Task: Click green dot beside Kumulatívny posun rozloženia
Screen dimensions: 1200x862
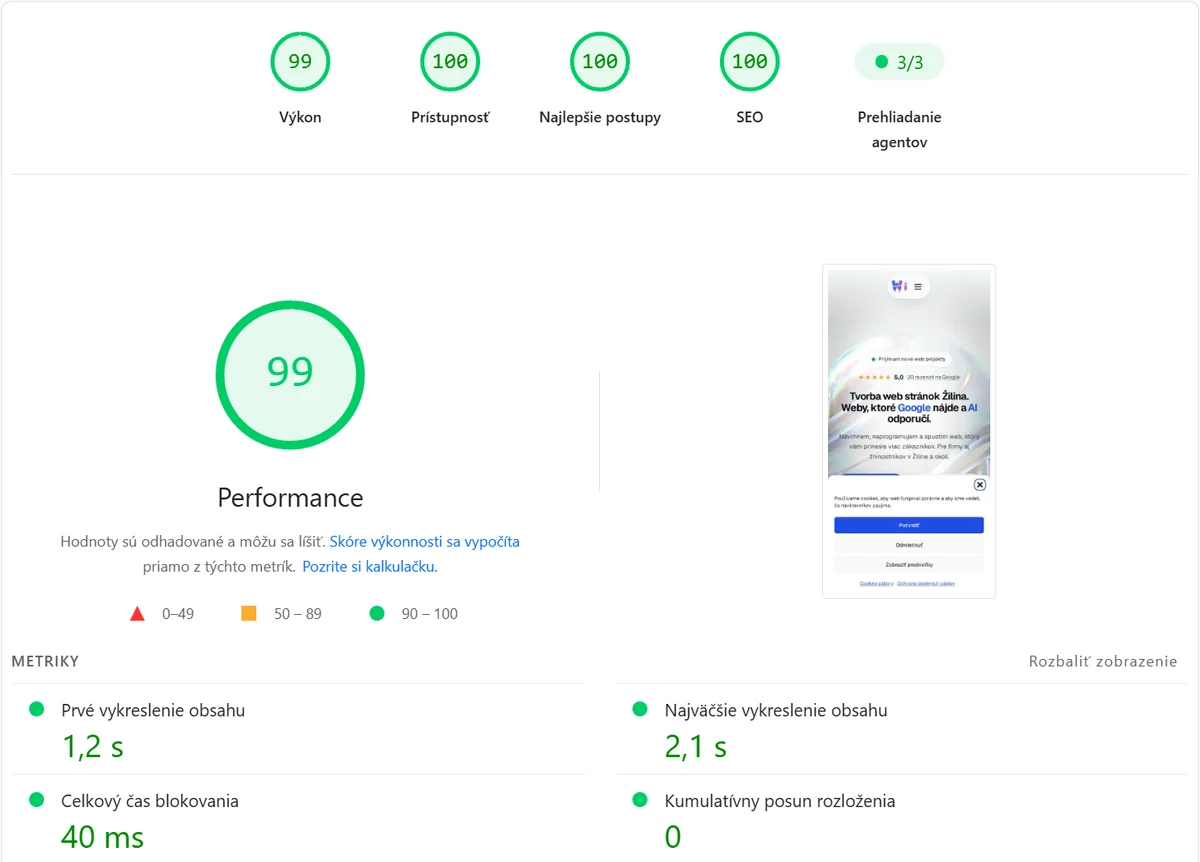Action: [640, 800]
